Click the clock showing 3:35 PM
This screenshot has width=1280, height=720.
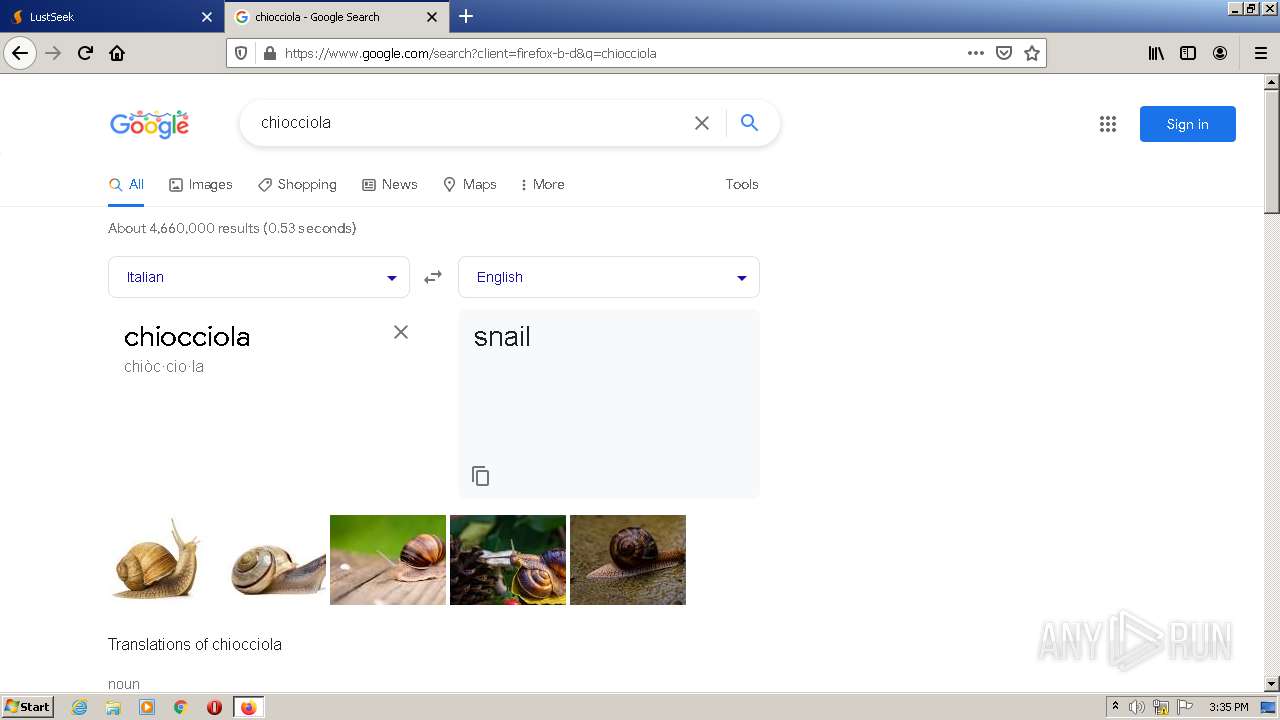point(1228,707)
